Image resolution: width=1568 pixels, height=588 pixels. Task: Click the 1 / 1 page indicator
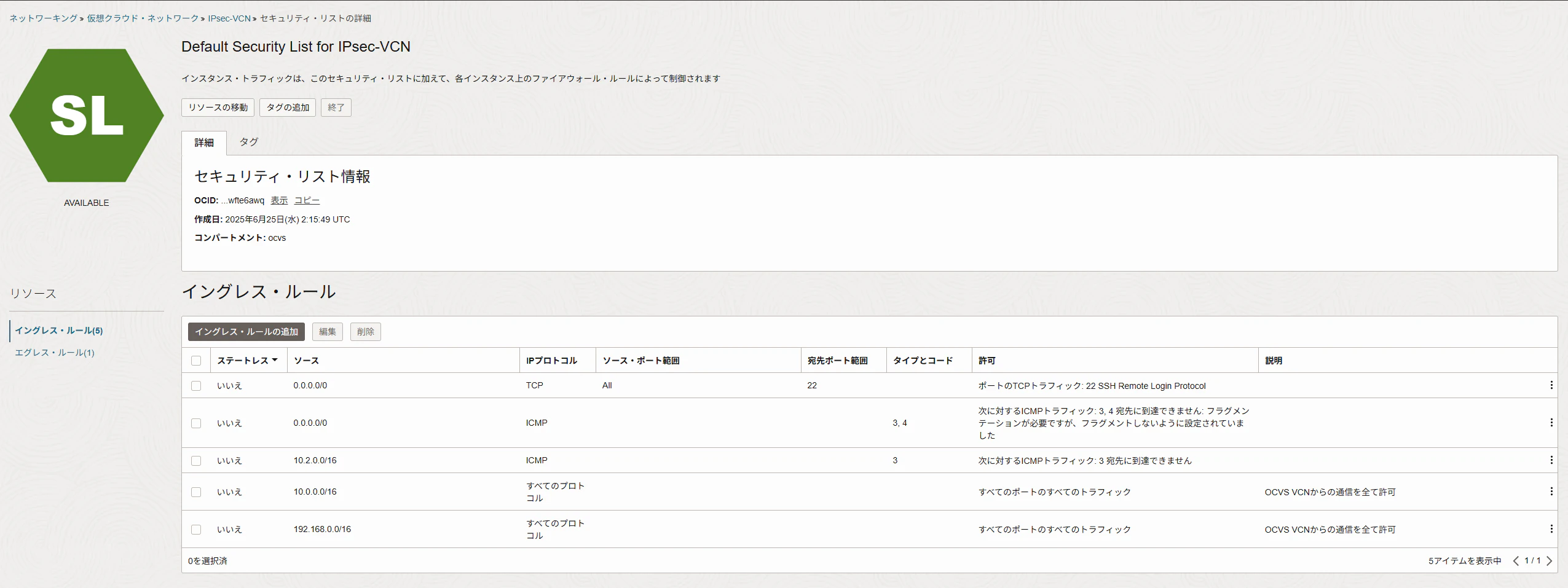tap(1532, 561)
